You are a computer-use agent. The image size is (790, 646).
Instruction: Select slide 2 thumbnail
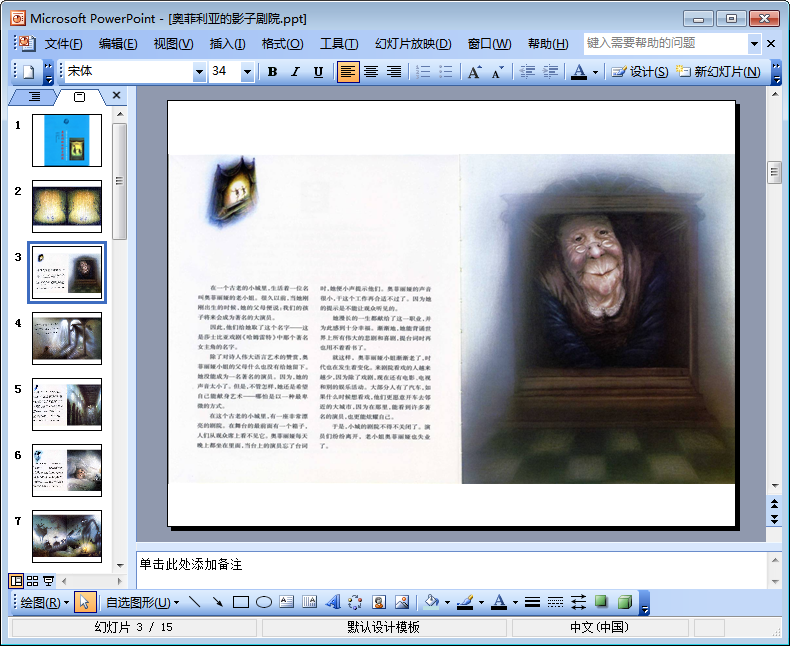(x=67, y=206)
